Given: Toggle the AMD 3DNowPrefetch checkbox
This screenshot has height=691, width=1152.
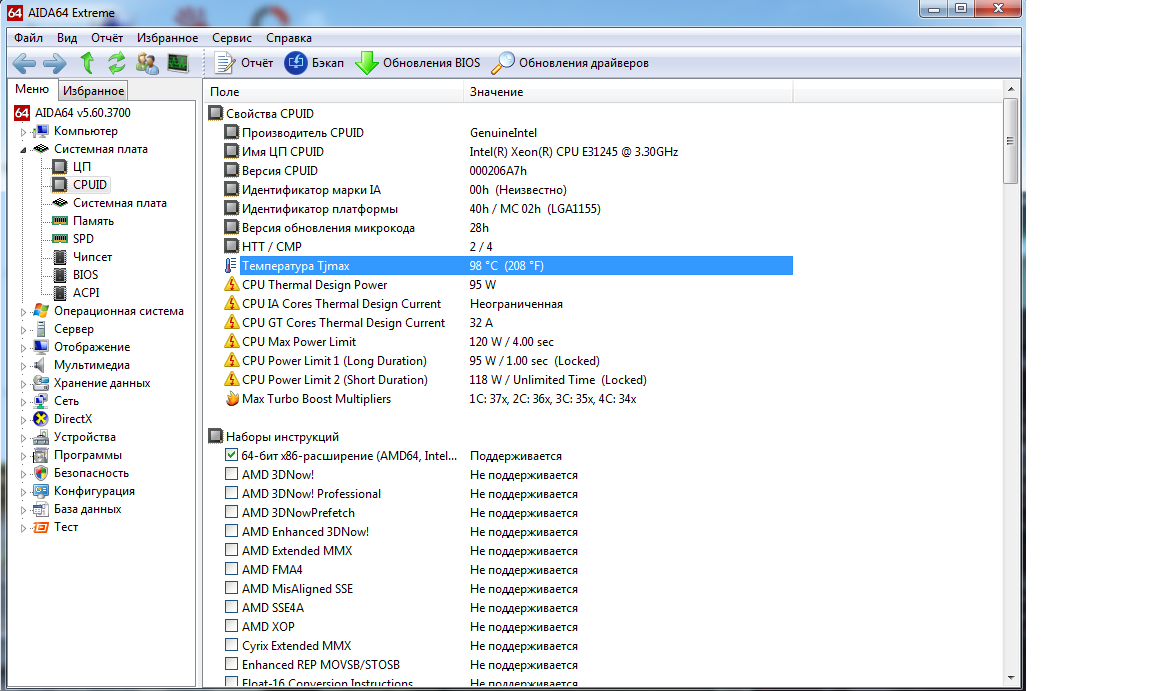Looking at the screenshot, I should 231,512.
